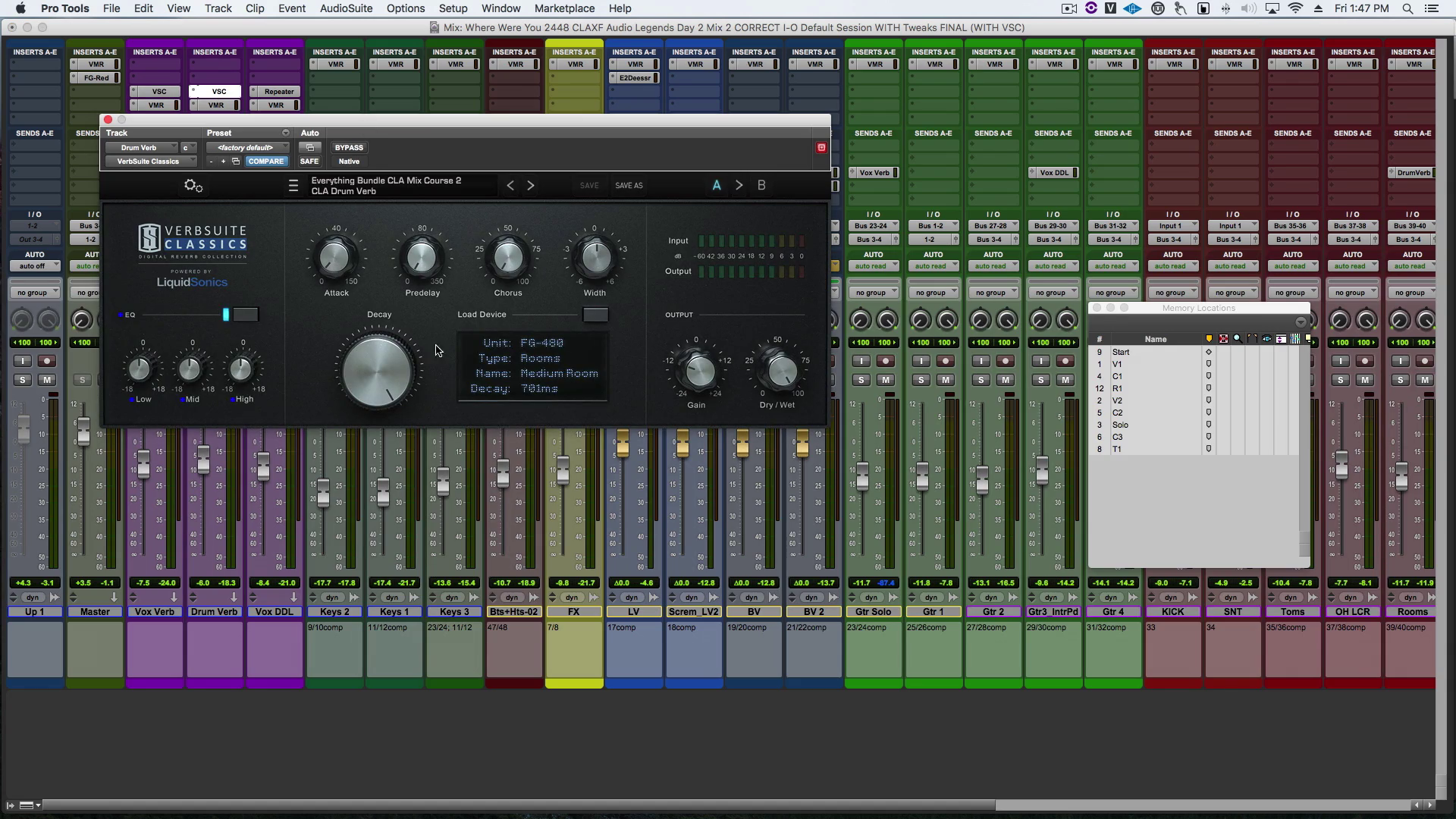The image size is (1456, 819).
Task: Select VerbSuite preset slot B
Action: pos(761,186)
